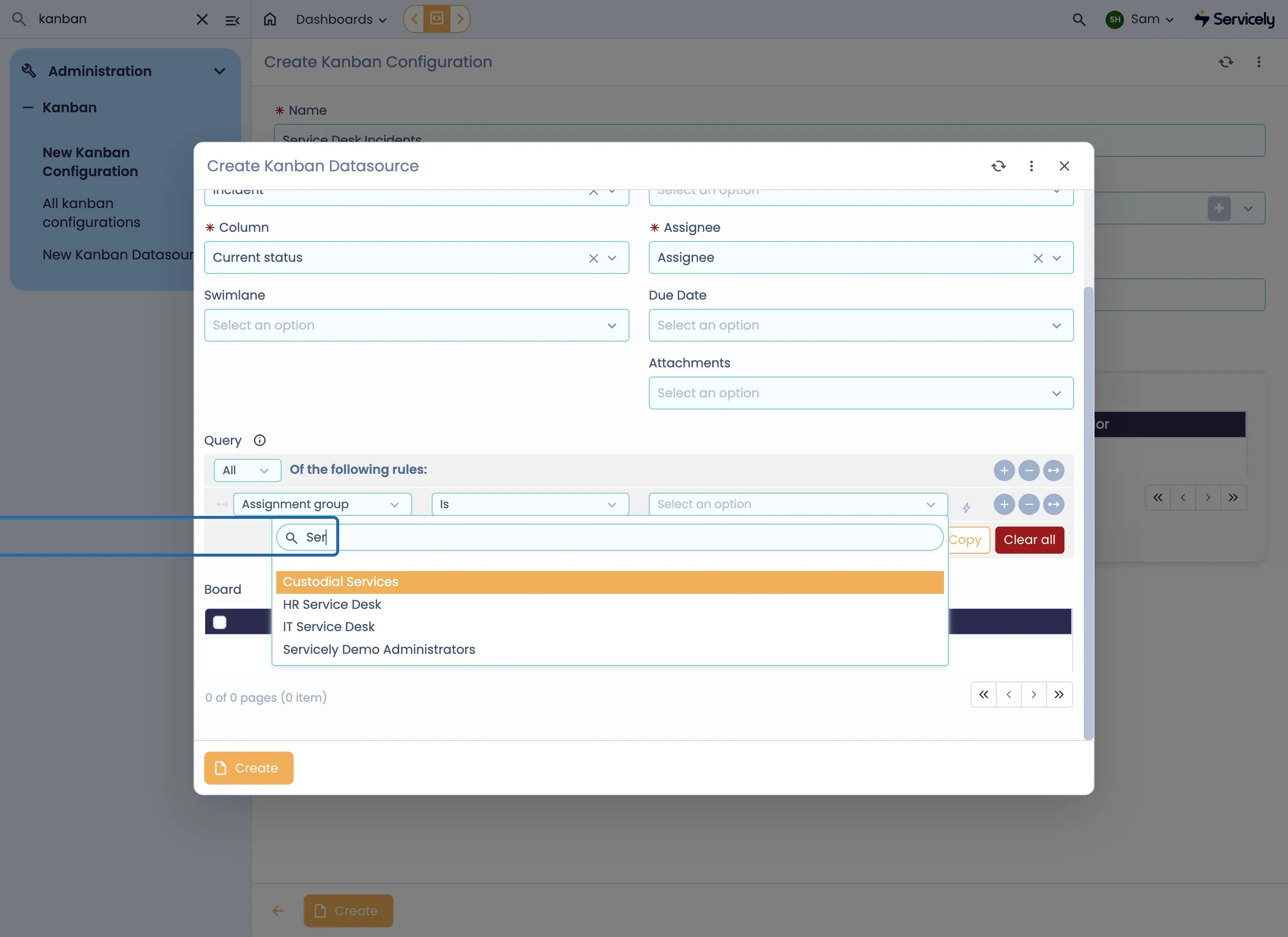
Task: Click the Copy query button
Action: tap(968, 540)
